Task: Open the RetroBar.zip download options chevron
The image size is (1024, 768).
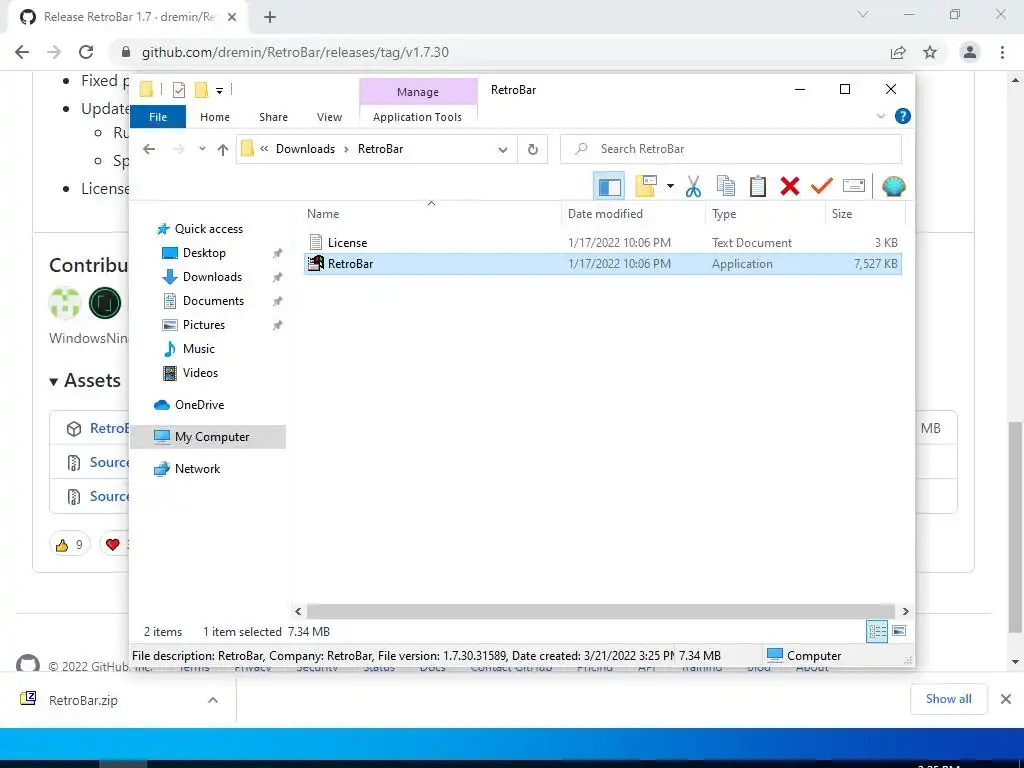Action: 212,700
